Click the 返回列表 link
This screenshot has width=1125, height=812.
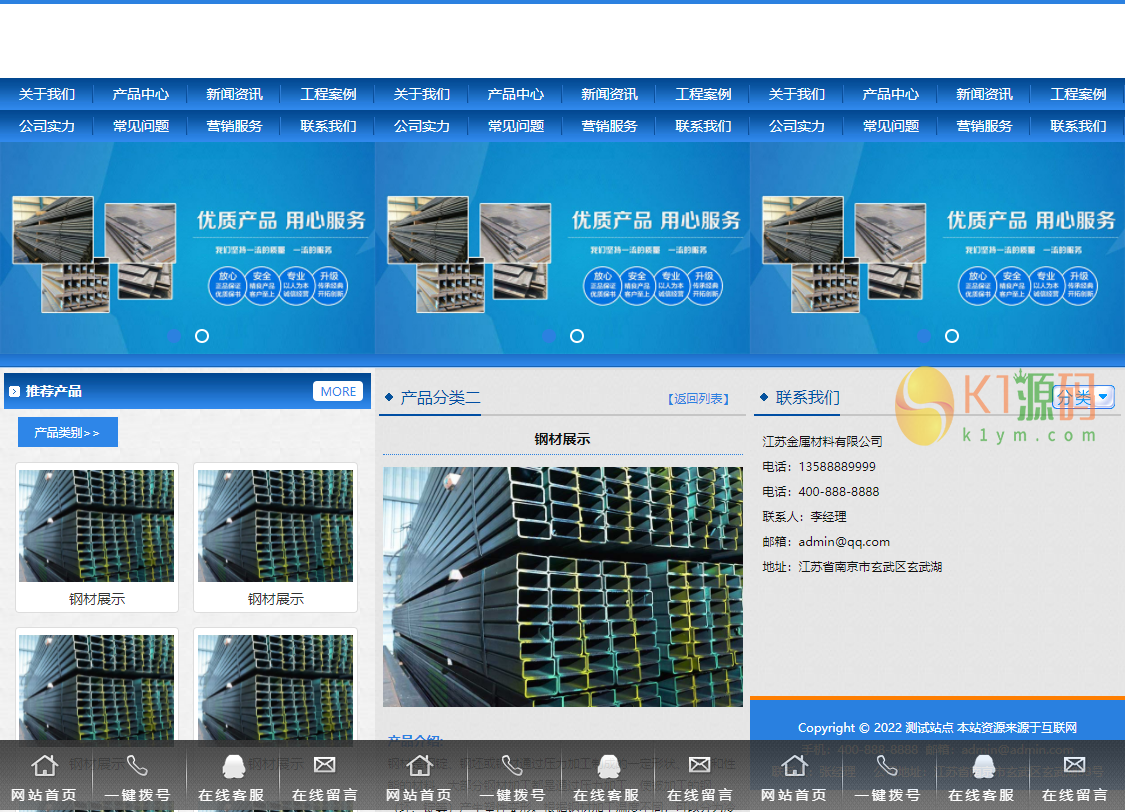[x=699, y=398]
